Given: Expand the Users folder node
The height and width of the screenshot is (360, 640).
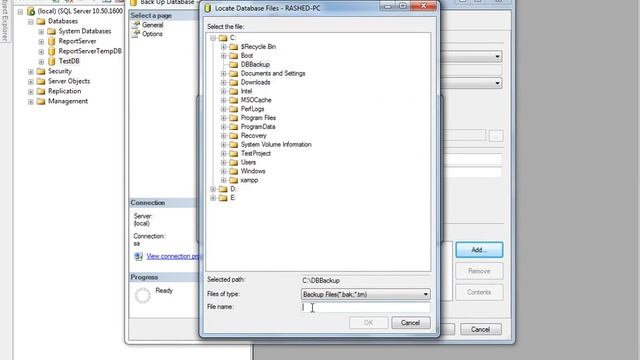Looking at the screenshot, I should click(x=224, y=162).
